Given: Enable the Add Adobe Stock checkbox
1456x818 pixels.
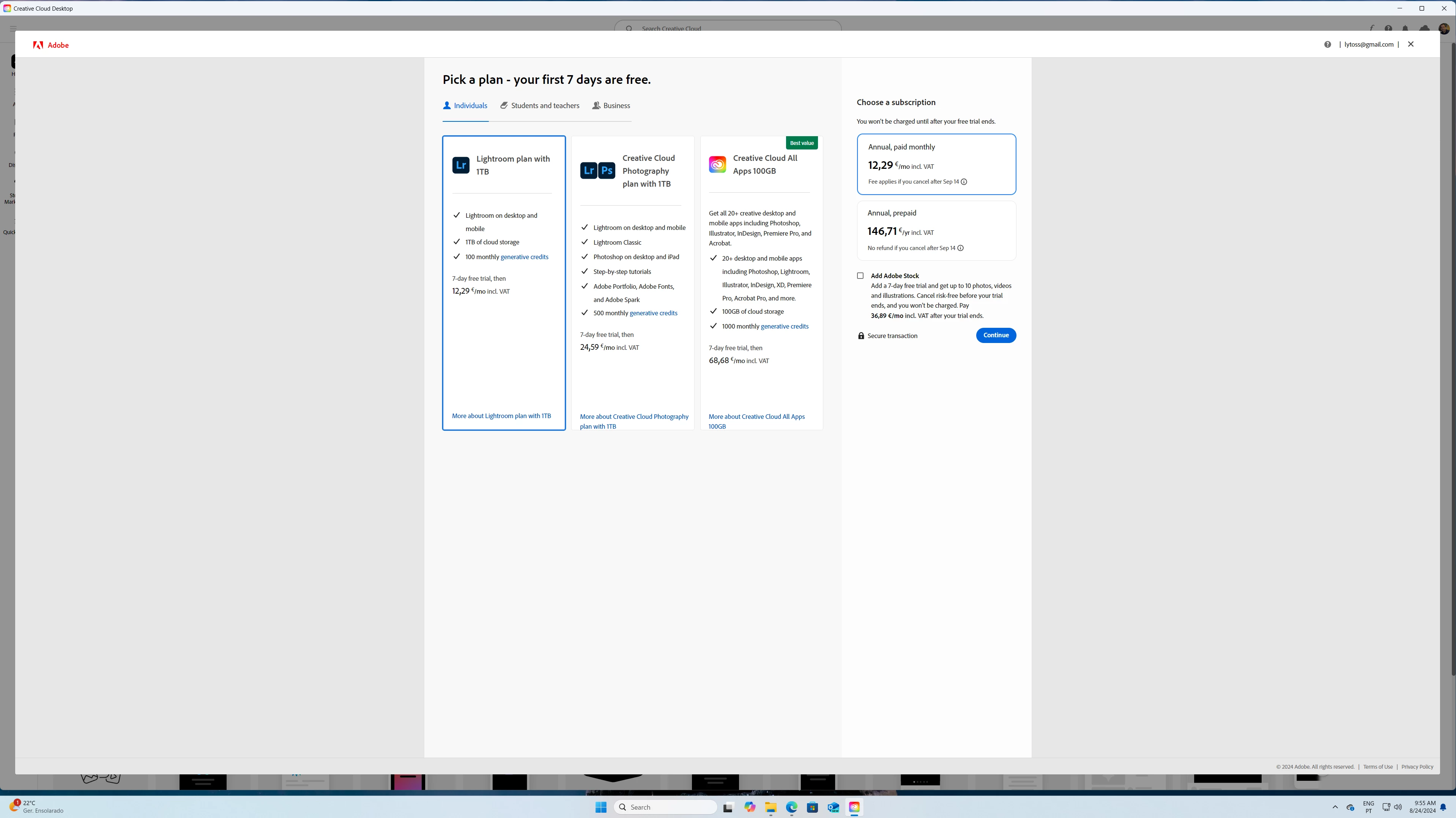Looking at the screenshot, I should [860, 276].
